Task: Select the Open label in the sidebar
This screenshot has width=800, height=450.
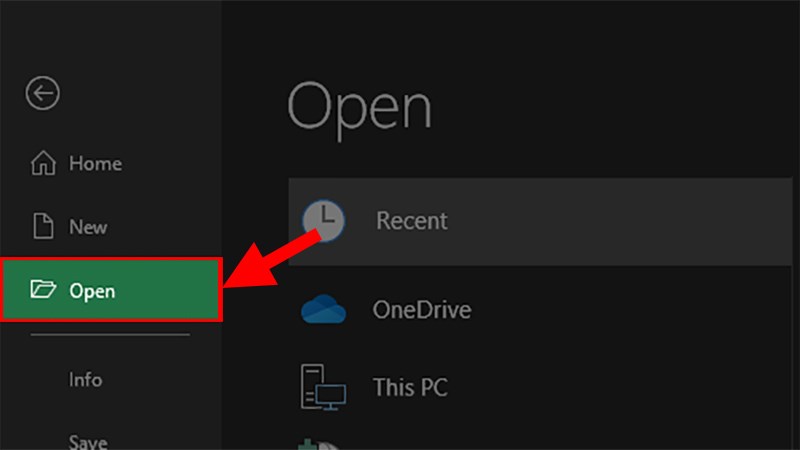Action: pos(92,292)
